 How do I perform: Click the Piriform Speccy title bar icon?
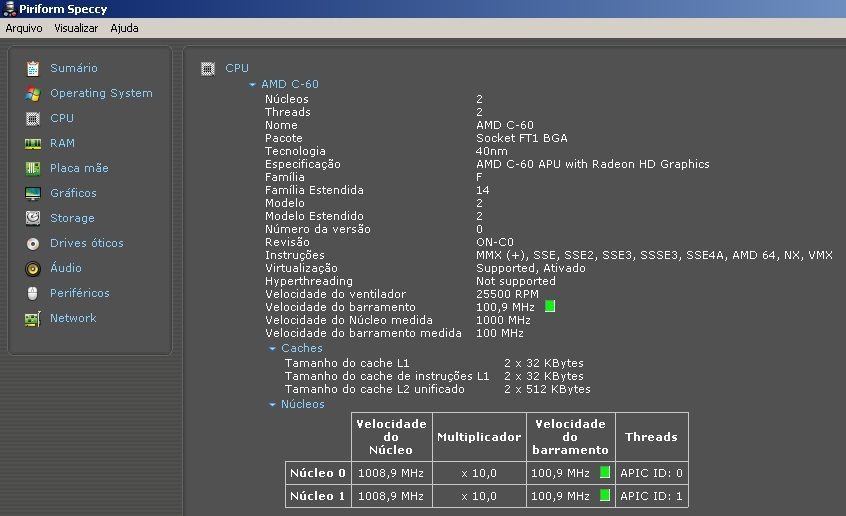pyautogui.click(x=9, y=9)
